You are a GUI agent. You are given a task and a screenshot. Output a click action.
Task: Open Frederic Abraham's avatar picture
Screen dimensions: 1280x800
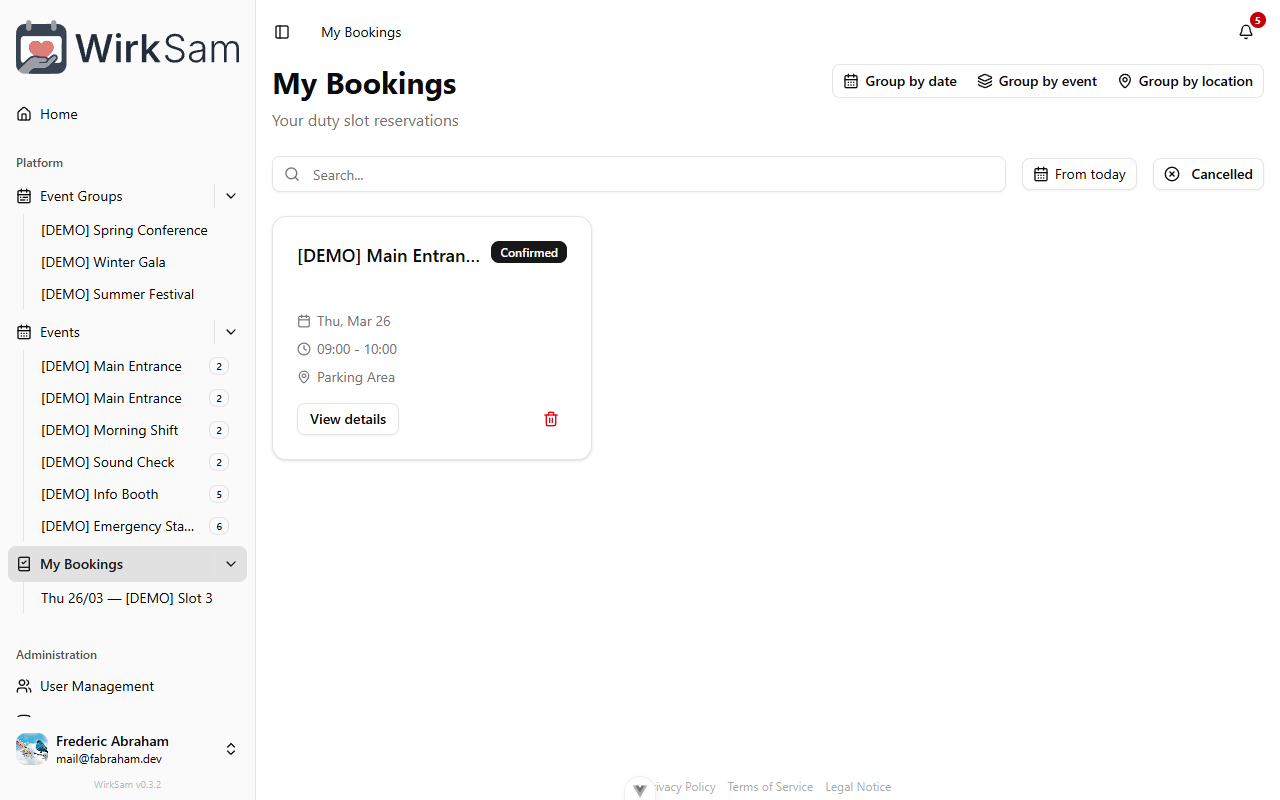click(x=32, y=749)
